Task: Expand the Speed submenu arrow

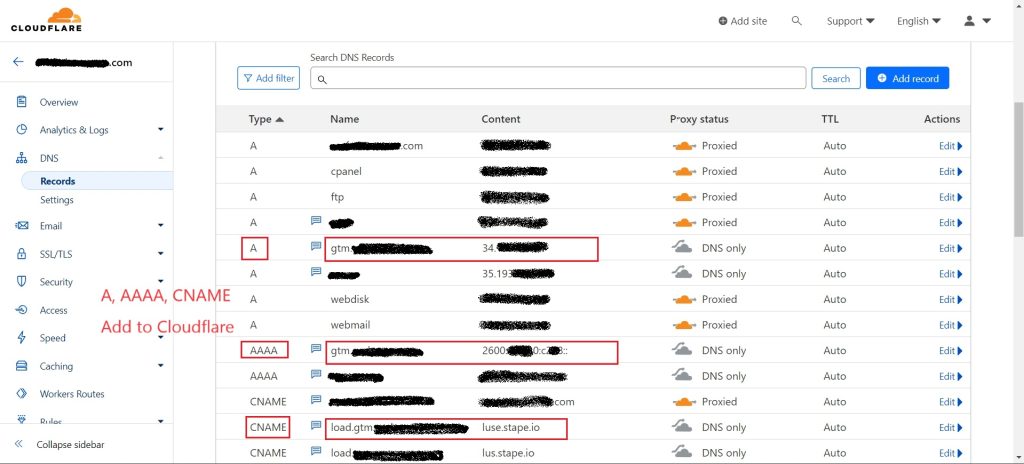Action: tap(161, 338)
